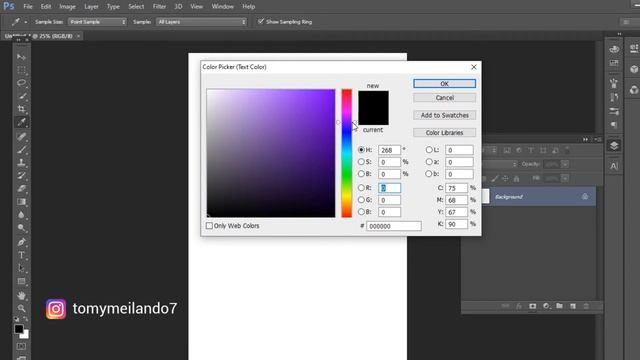Open the File menu
Image resolution: width=640 pixels, height=360 pixels.
(x=28, y=7)
